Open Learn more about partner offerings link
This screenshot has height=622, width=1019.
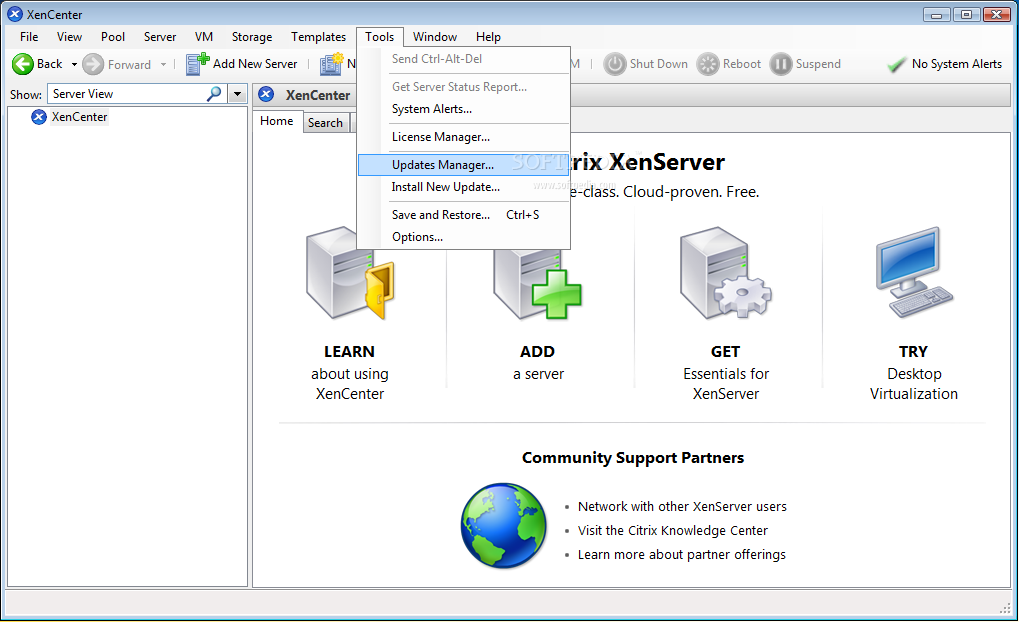682,554
